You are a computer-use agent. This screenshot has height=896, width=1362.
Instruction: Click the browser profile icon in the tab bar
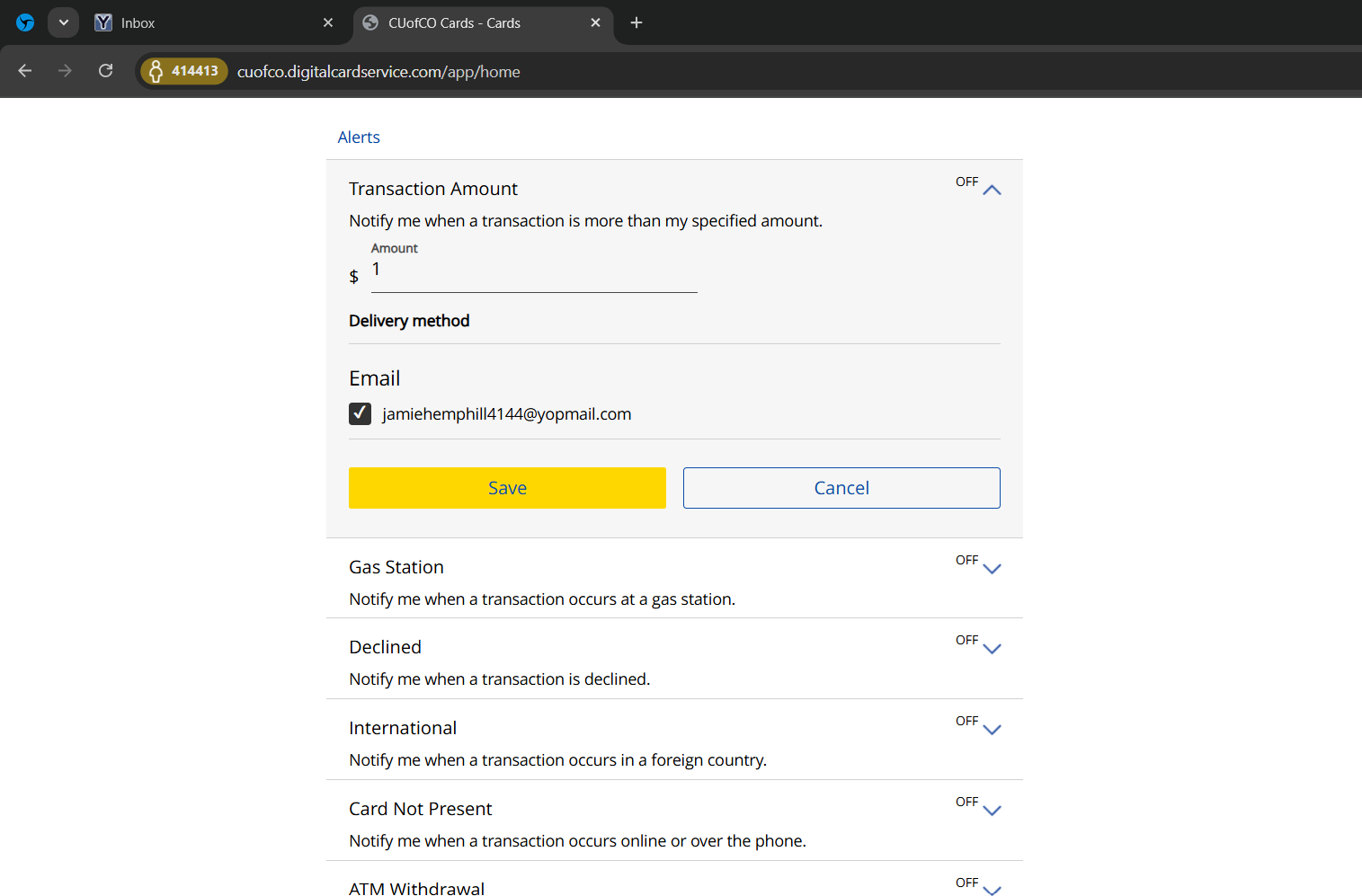click(x=25, y=22)
